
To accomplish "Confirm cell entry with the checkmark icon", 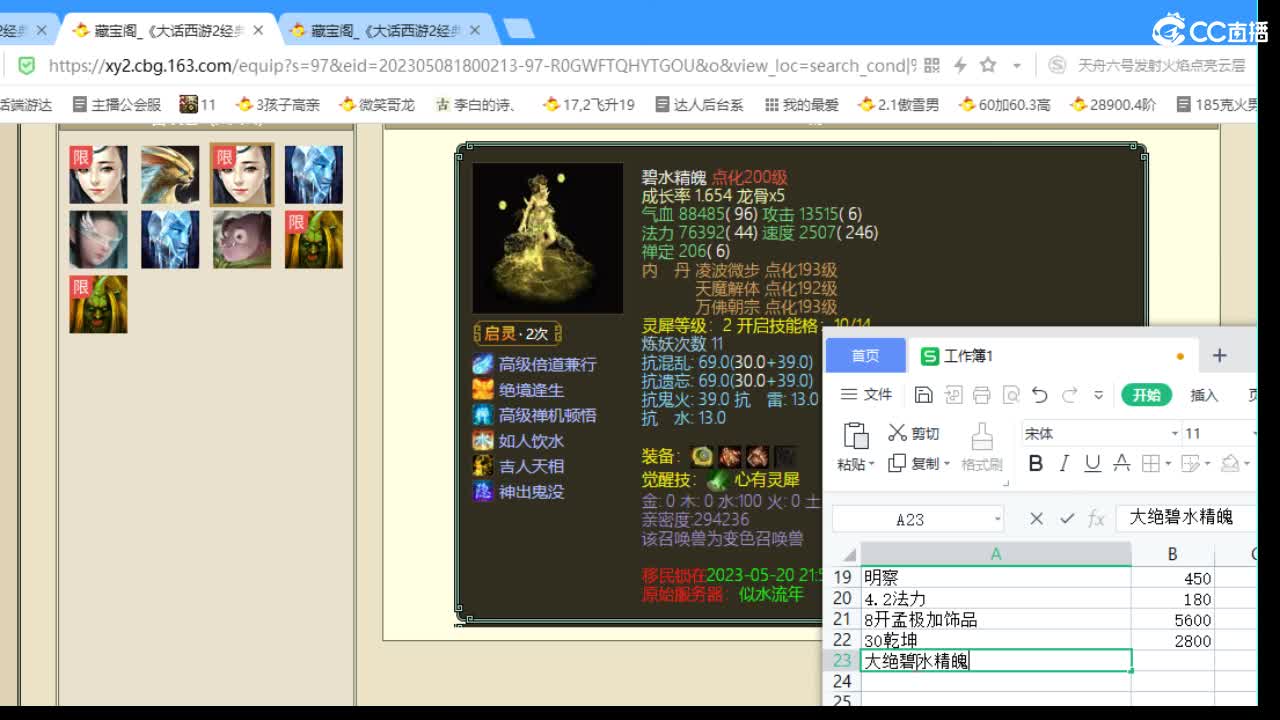I will (1067, 518).
